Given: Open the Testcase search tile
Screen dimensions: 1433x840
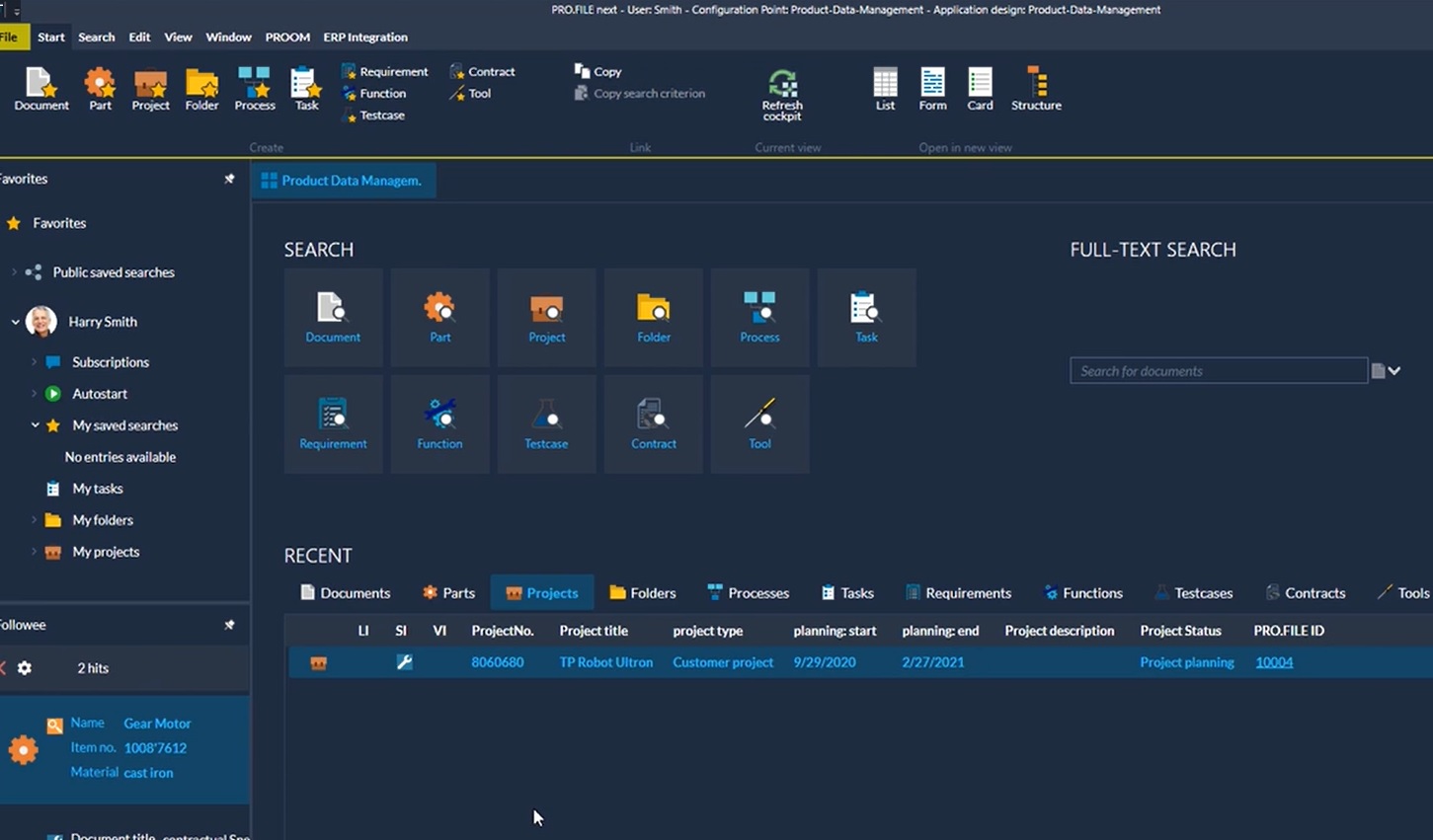Looking at the screenshot, I should pos(546,424).
